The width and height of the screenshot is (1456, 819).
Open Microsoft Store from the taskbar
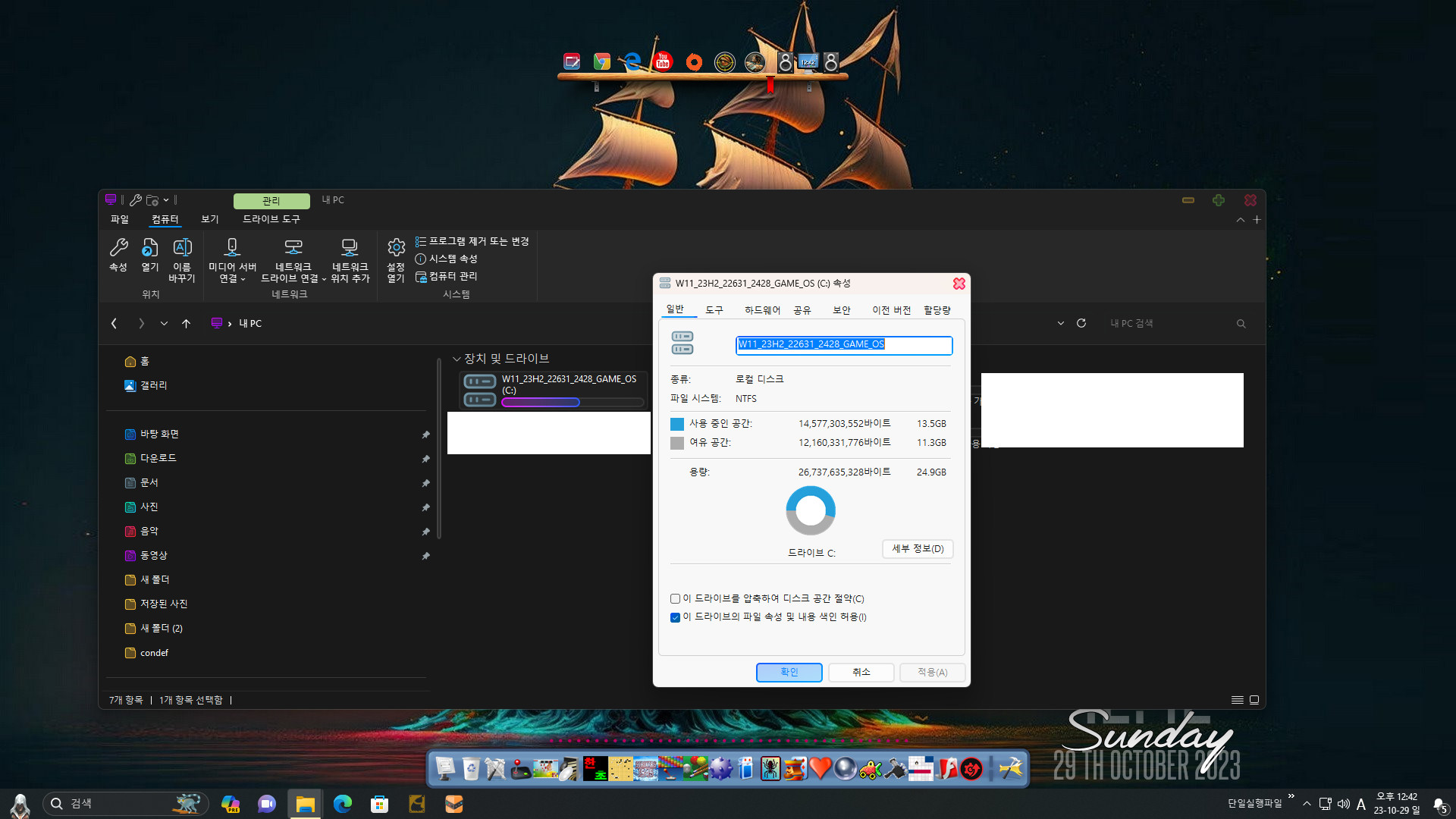click(x=379, y=804)
